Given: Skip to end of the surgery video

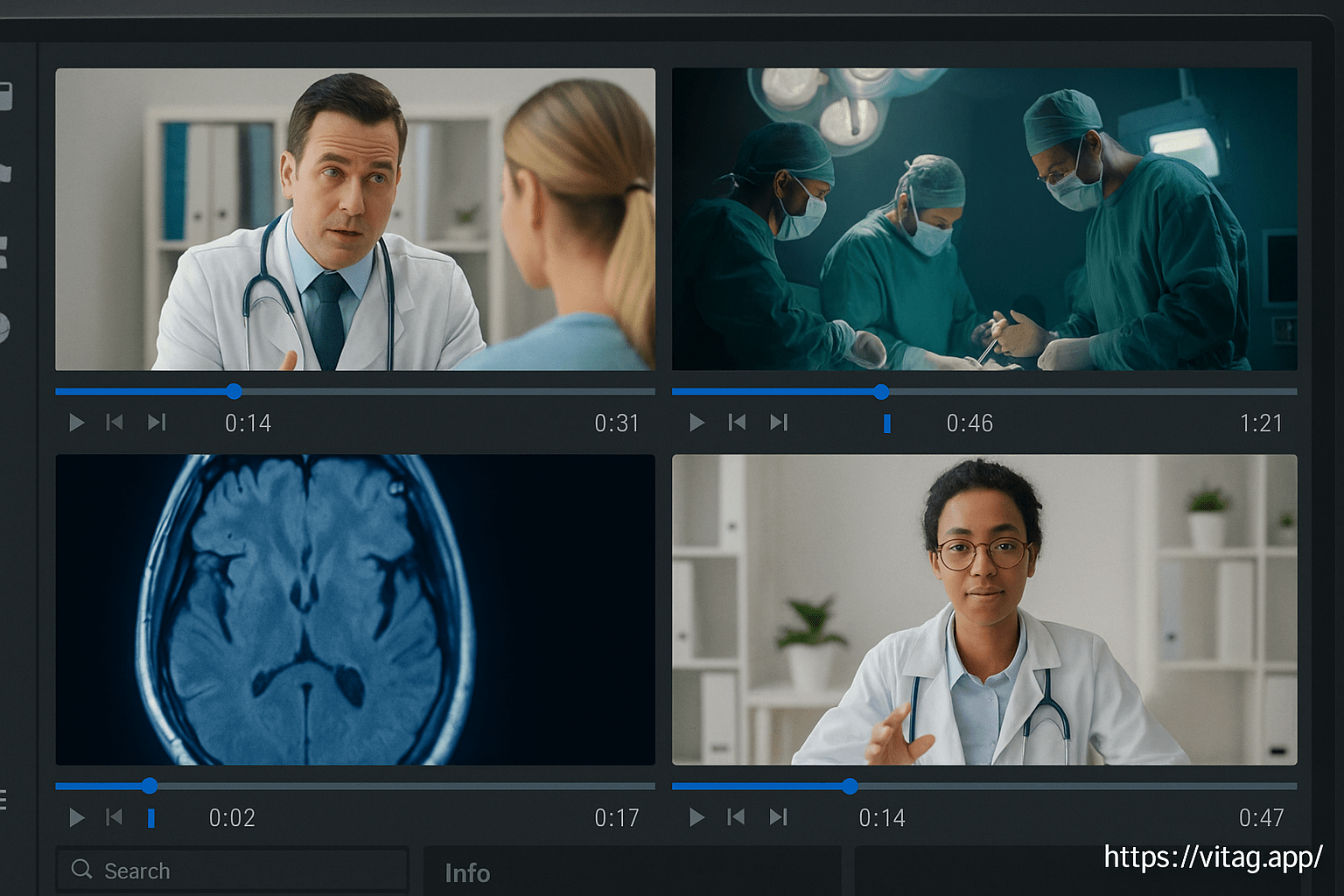Looking at the screenshot, I should click(779, 423).
